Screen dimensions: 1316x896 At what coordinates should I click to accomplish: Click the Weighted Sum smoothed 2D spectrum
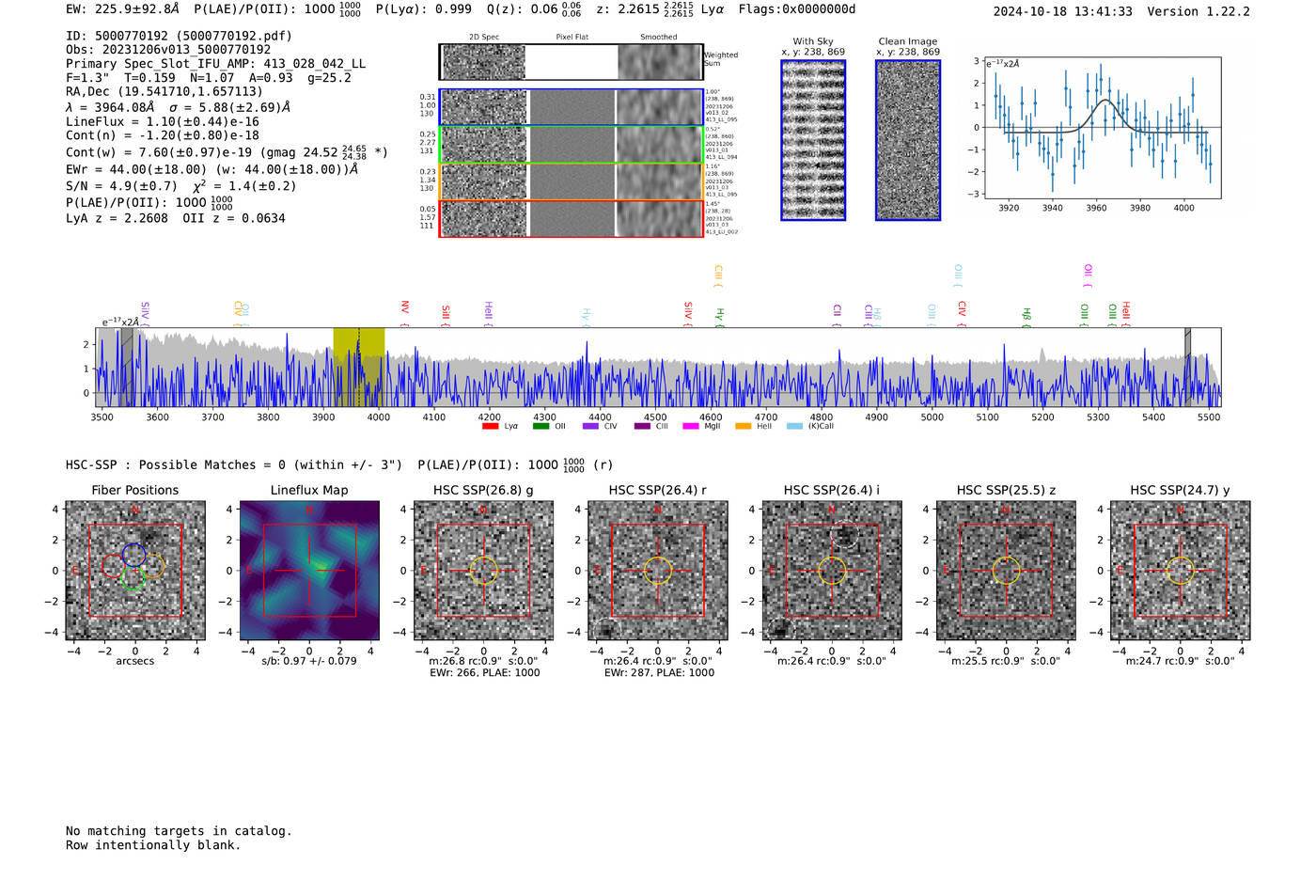(660, 62)
